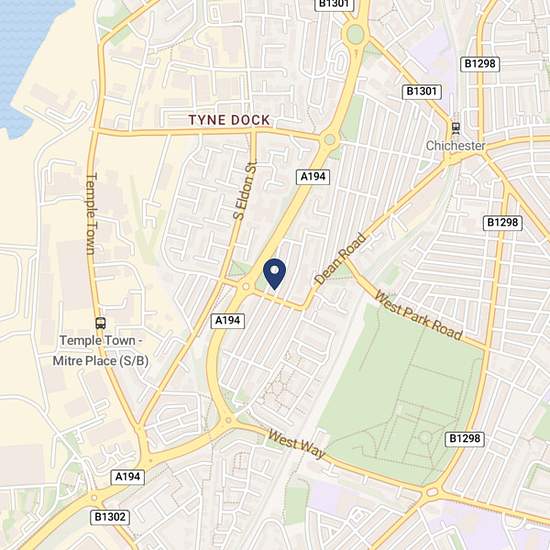This screenshot has width=550, height=550.
Task: Select the B1301 shield beside Chichester station
Action: 421,92
